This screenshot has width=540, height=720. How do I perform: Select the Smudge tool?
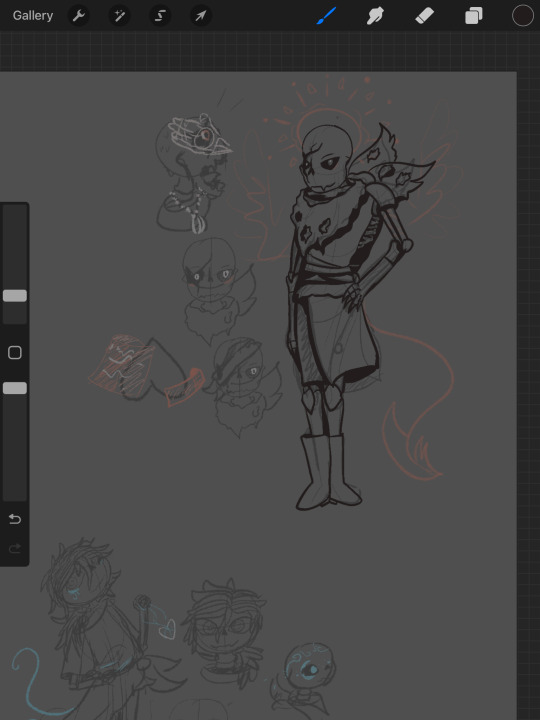click(375, 16)
